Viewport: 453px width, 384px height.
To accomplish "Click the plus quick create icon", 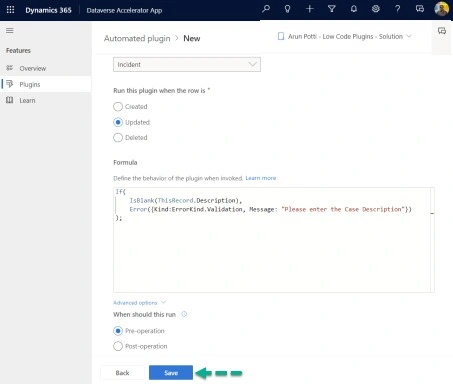I will [x=310, y=9].
